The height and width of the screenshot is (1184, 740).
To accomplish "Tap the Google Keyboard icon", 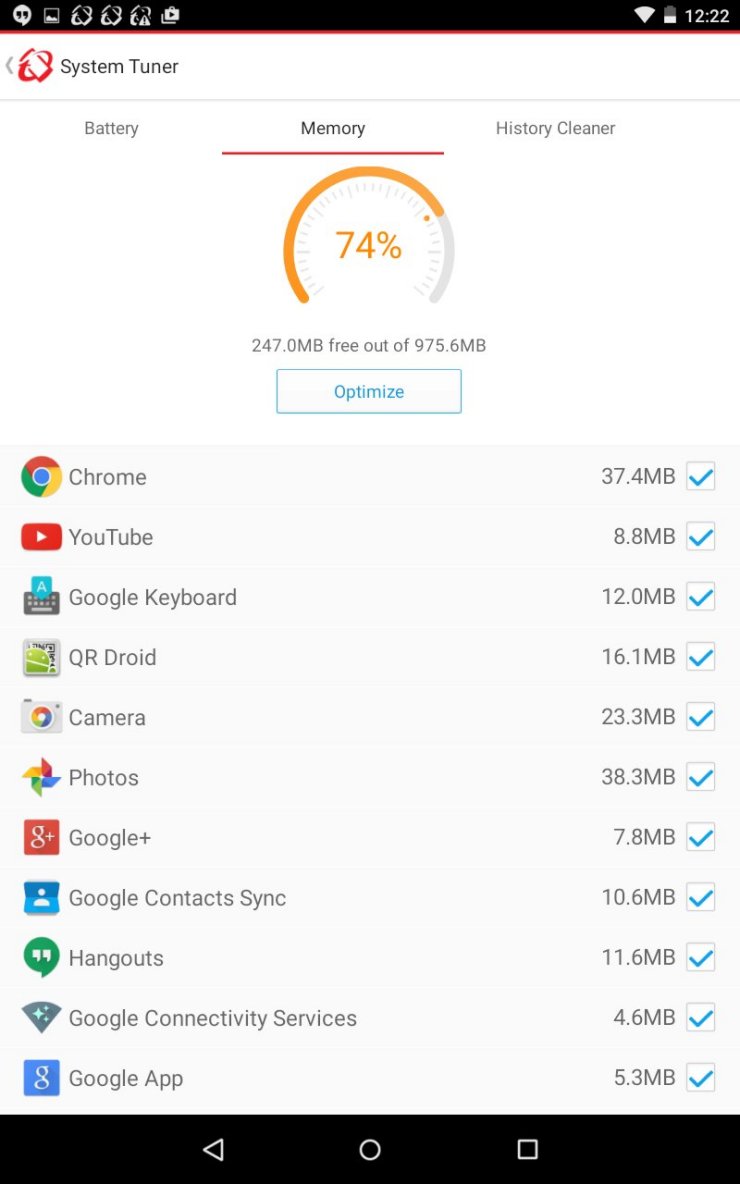I will tap(42, 597).
